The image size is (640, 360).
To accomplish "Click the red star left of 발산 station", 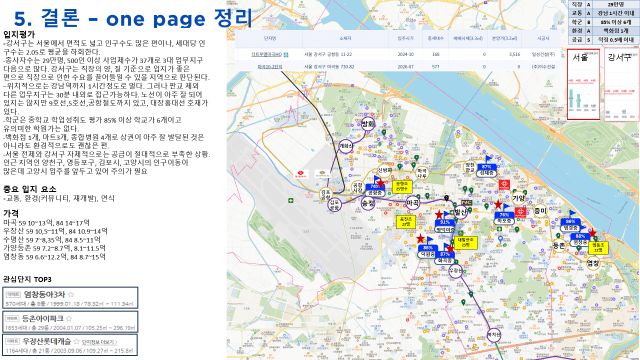I will 439,215.
